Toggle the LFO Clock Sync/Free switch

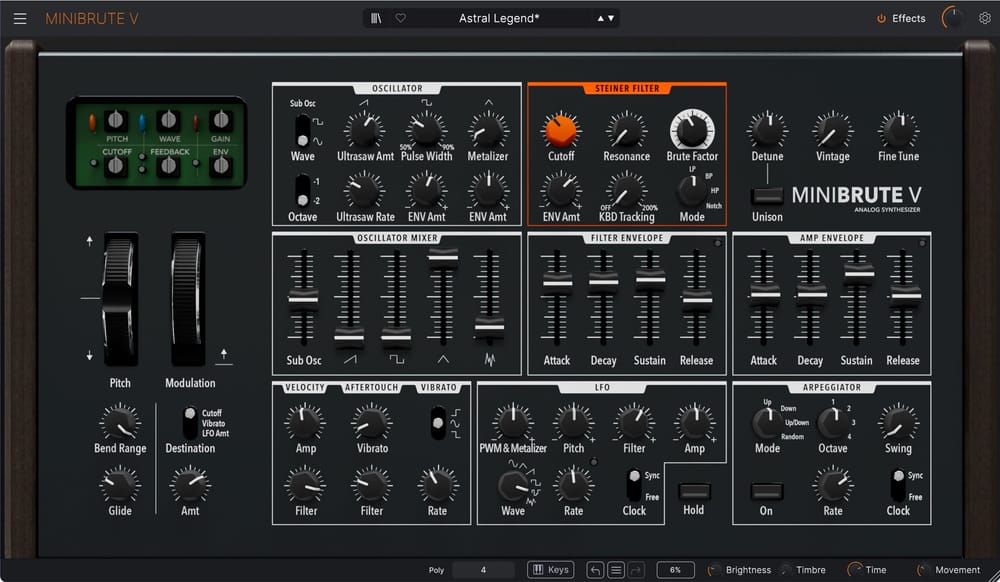[634, 486]
